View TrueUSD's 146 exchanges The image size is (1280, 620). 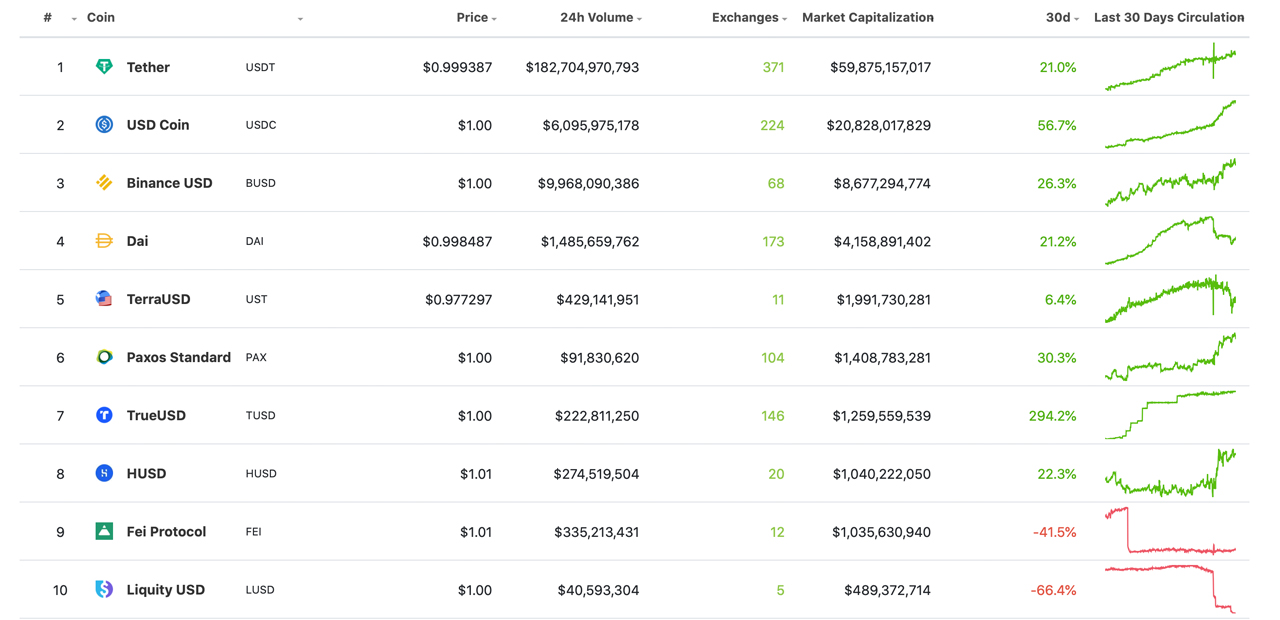[773, 415]
